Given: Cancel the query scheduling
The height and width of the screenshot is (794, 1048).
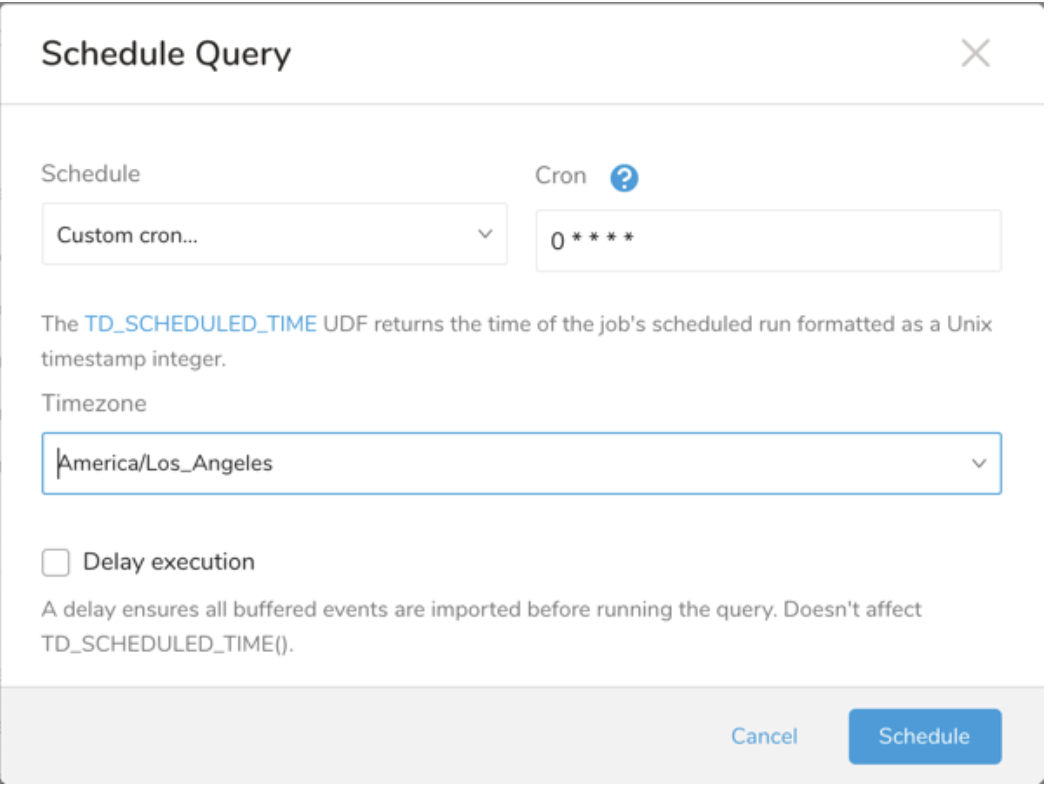Looking at the screenshot, I should click(764, 736).
